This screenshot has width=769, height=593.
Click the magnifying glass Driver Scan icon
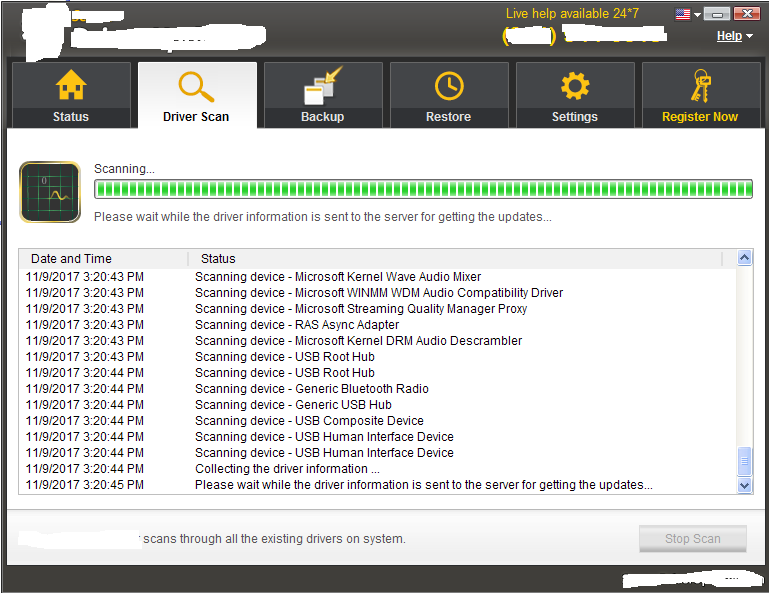[196, 86]
